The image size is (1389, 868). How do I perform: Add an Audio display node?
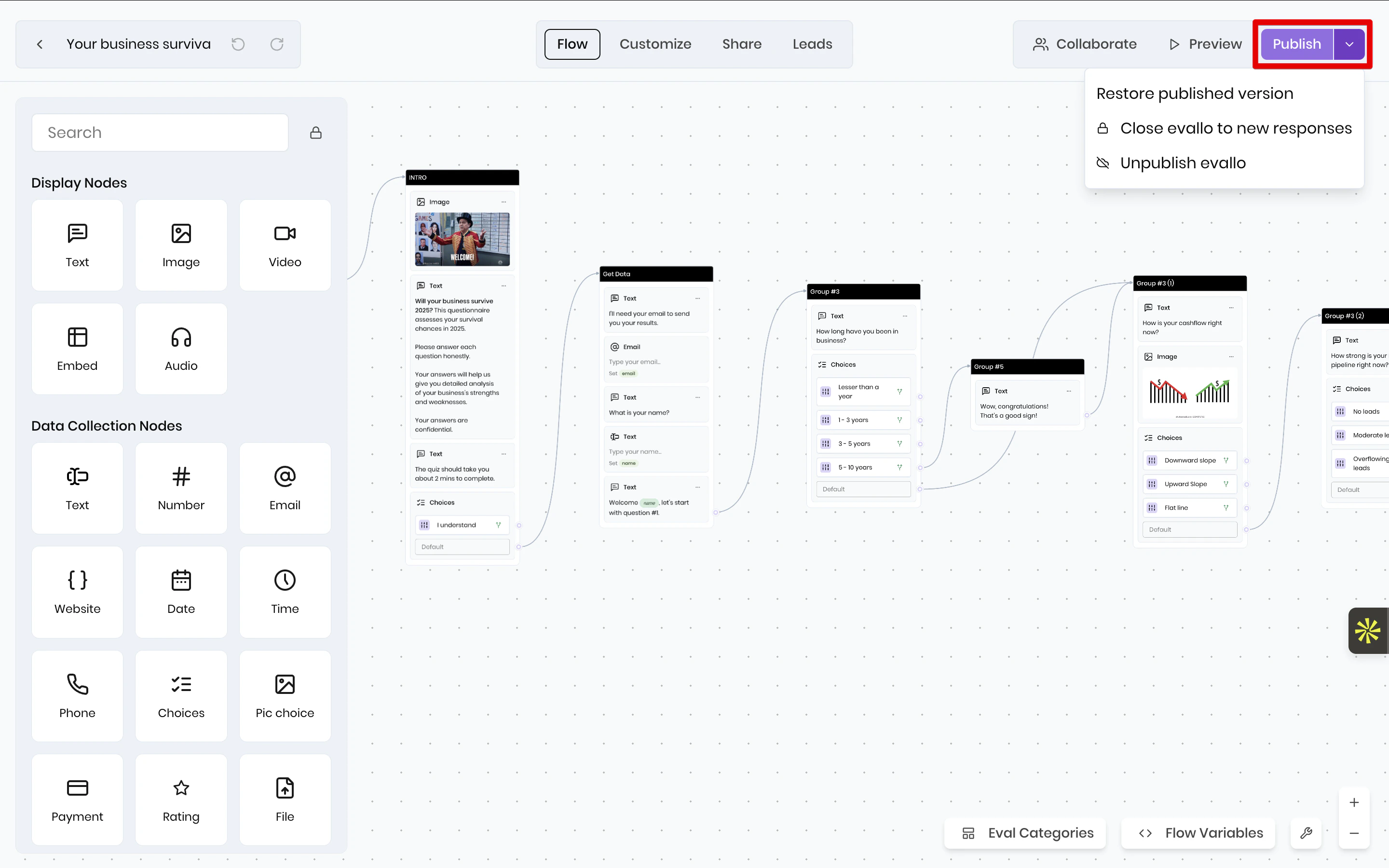(x=180, y=349)
